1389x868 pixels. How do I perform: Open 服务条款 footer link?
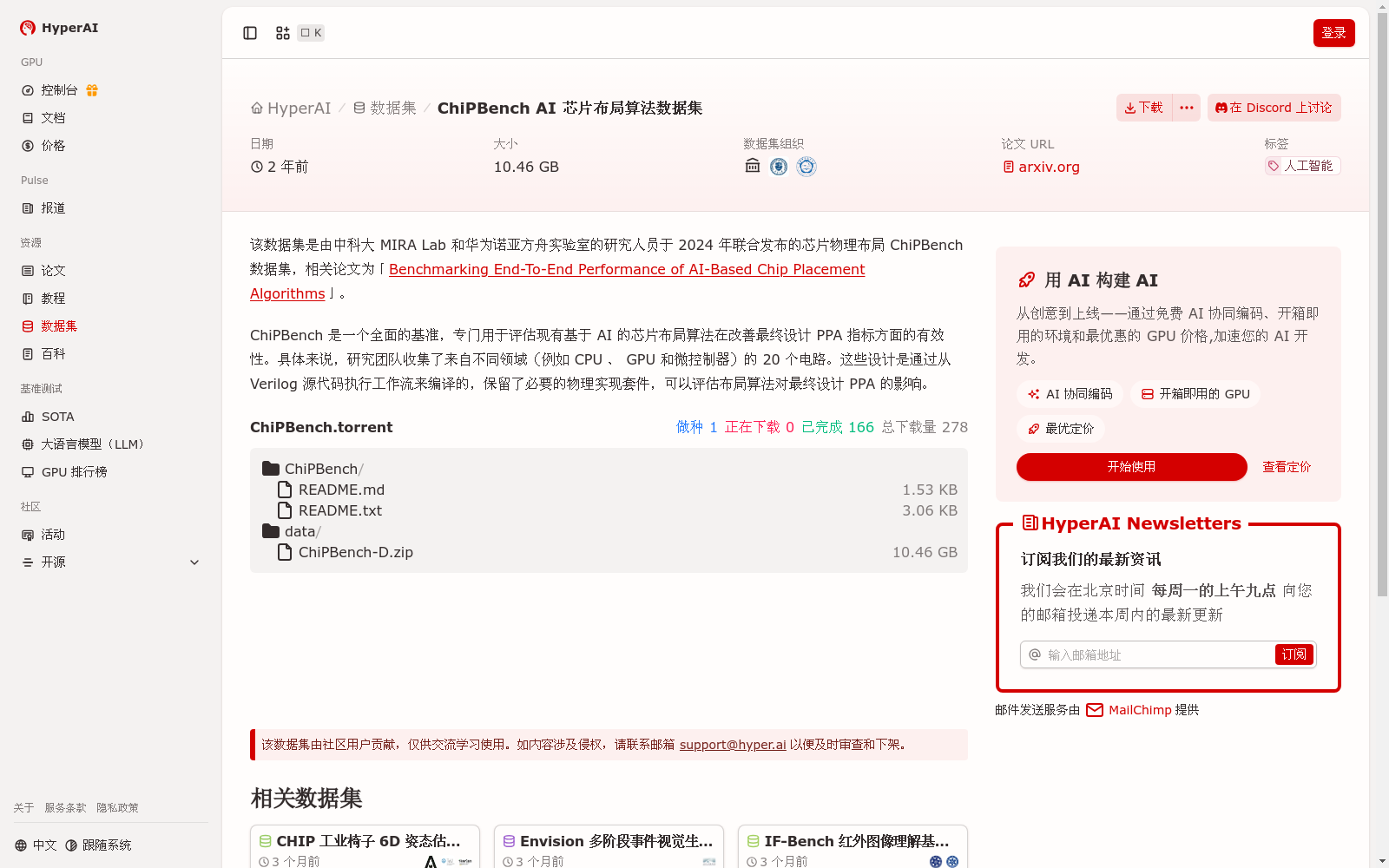[x=65, y=808]
